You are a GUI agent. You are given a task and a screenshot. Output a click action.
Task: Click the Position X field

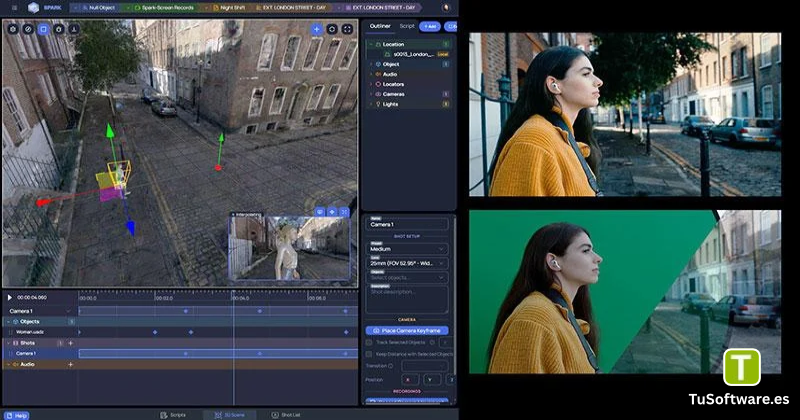coord(410,380)
